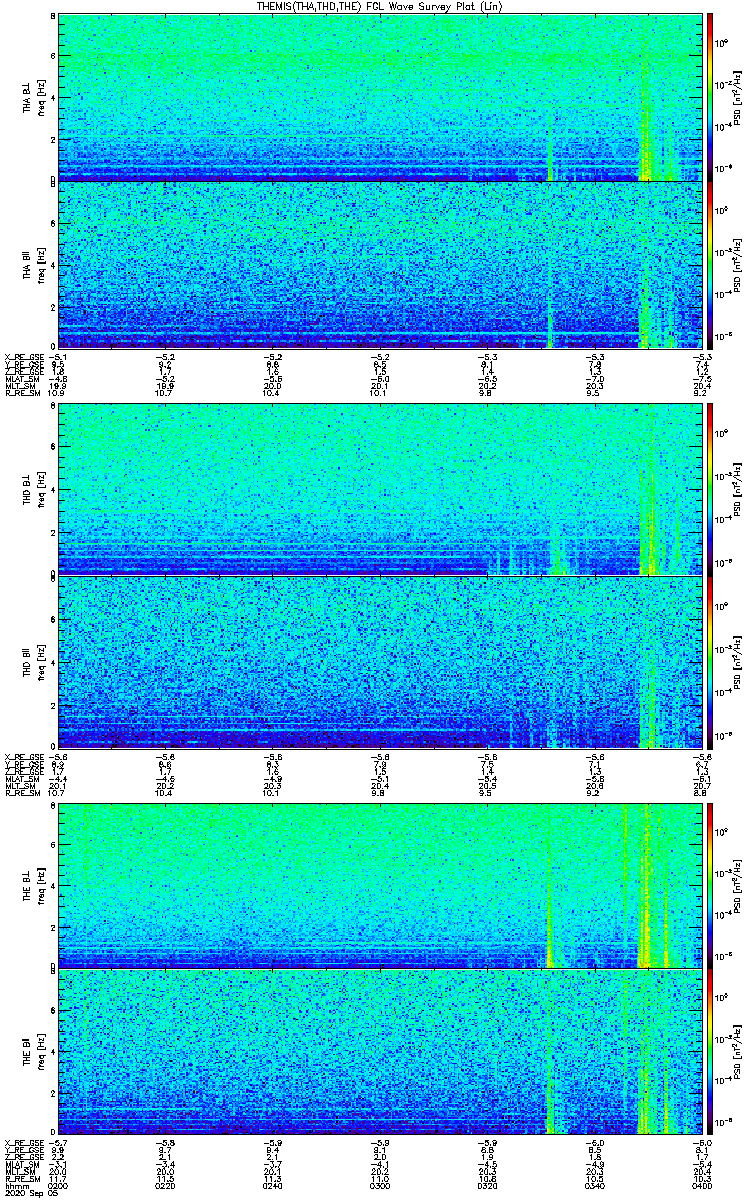Click the THA B-perpendicular spectrogram panel
Viewport: 750px width, 1200px height.
pos(380,97)
